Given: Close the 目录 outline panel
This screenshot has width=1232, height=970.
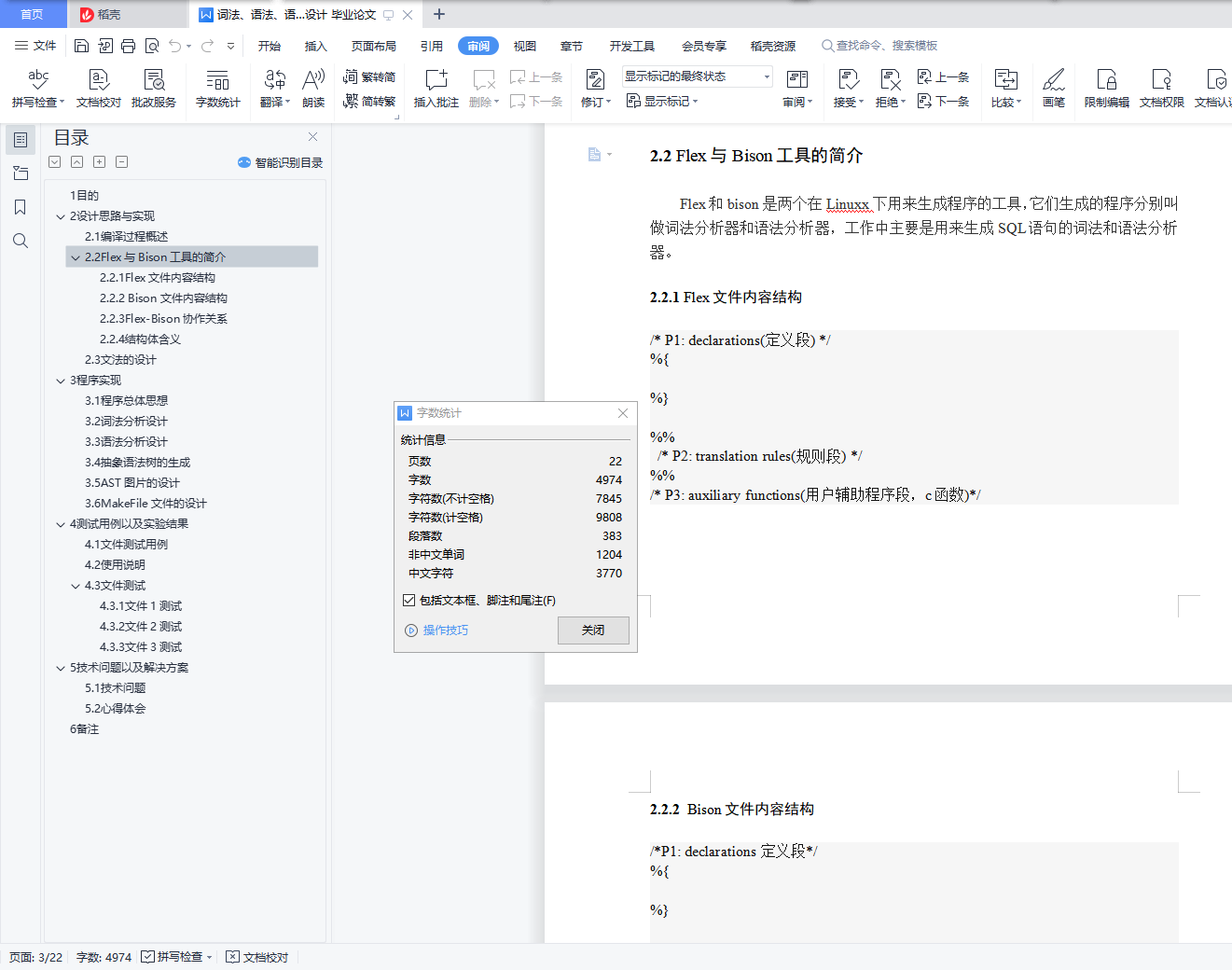Looking at the screenshot, I should pos(313,137).
